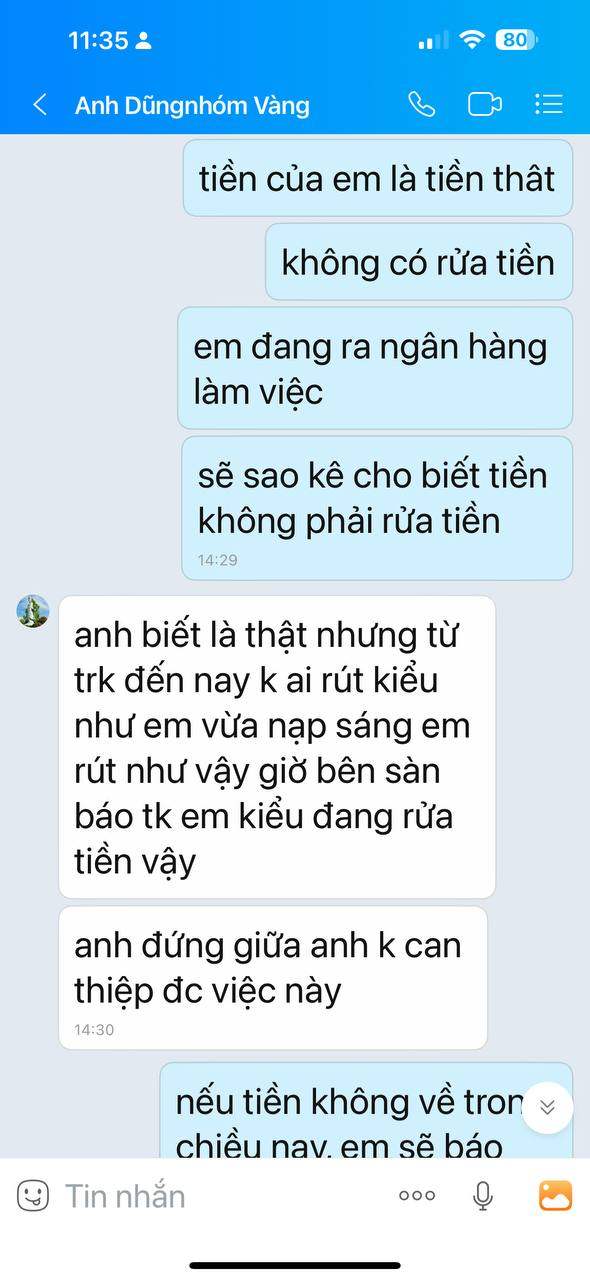The image size is (590, 1280).
Task: Tap the Tin nhắn message input field
Action: (x=220, y=1195)
